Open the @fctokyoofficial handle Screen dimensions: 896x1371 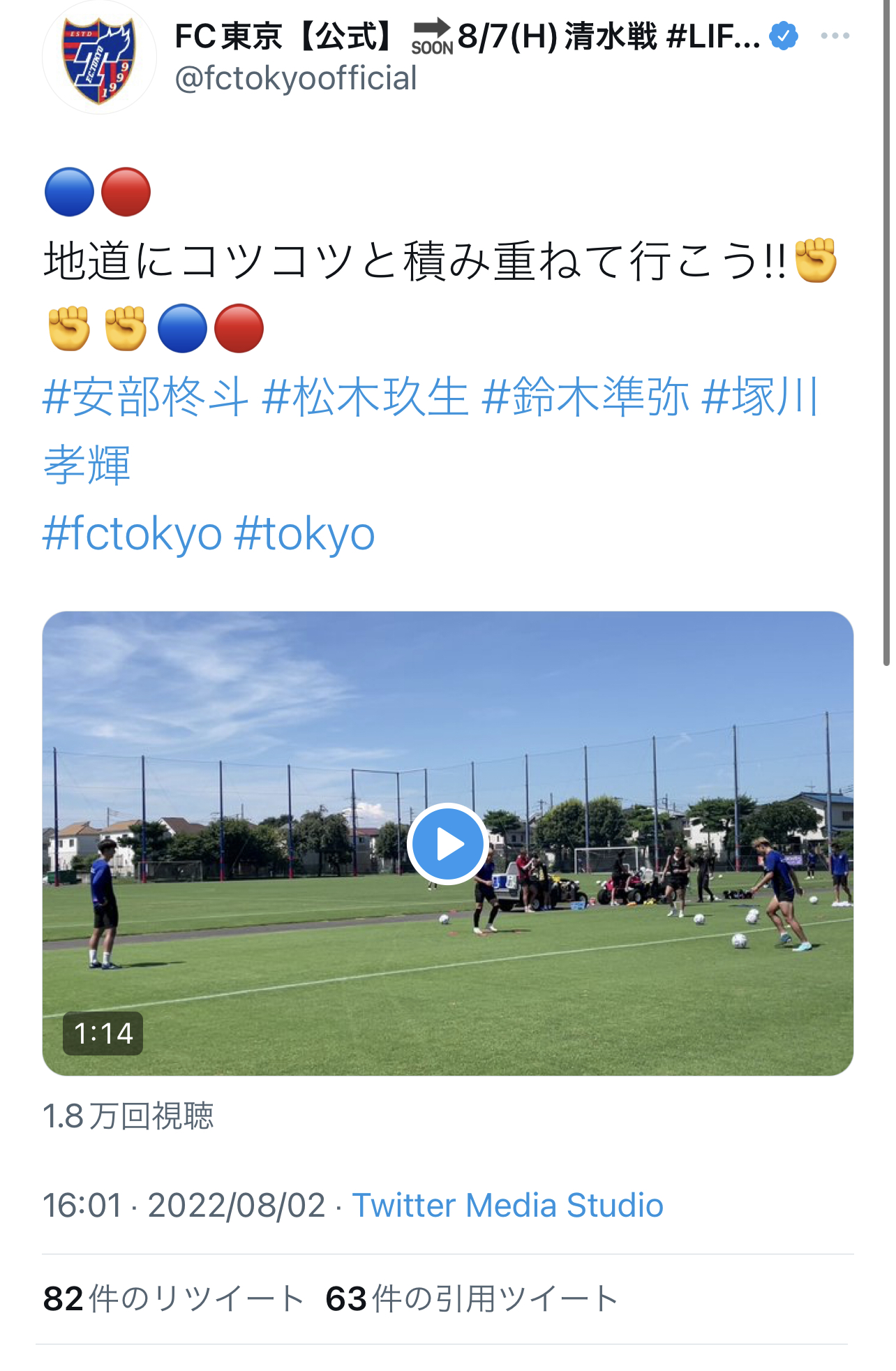coord(296,78)
